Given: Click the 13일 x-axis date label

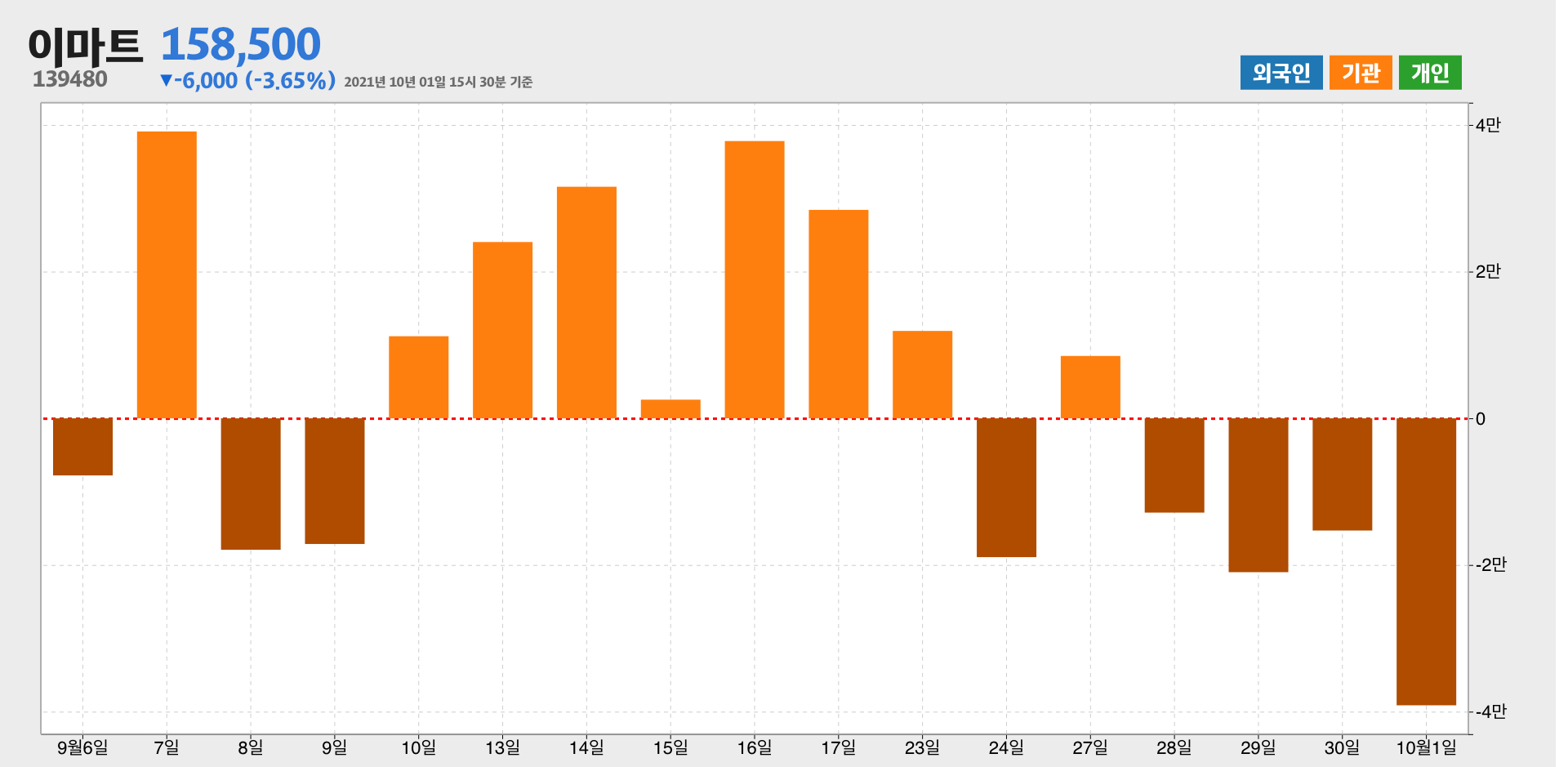Looking at the screenshot, I should click(x=503, y=747).
